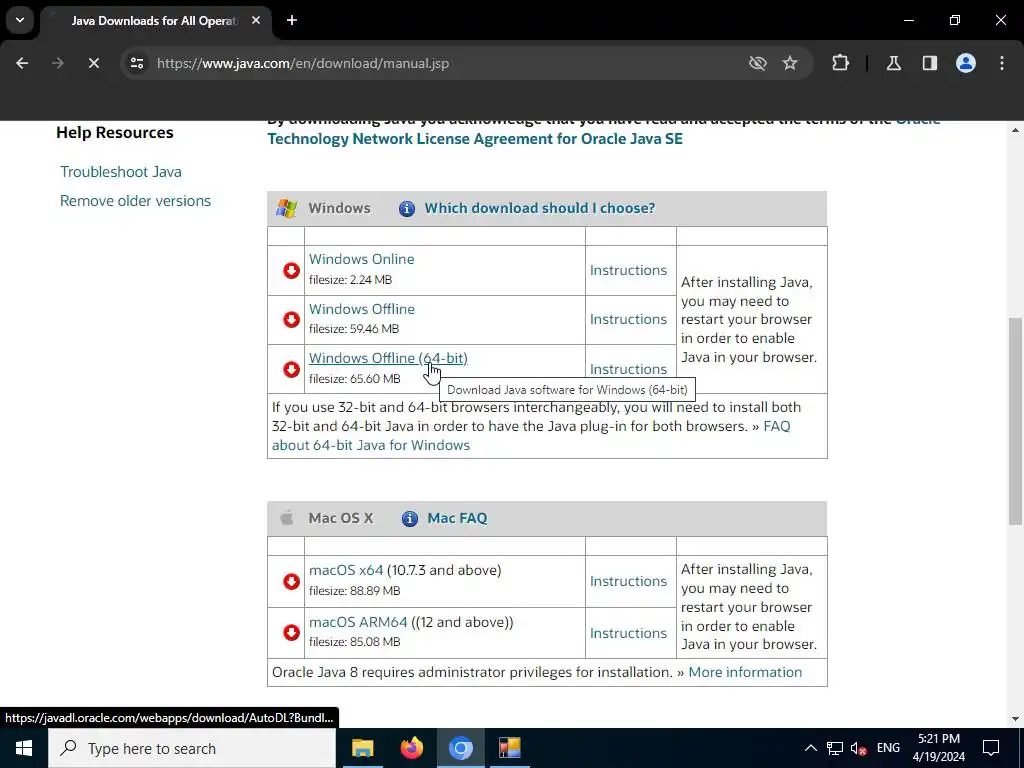Click the 'filesize: 88.89 MB' text
Viewport: 1024px width, 768px height.
[355, 591]
